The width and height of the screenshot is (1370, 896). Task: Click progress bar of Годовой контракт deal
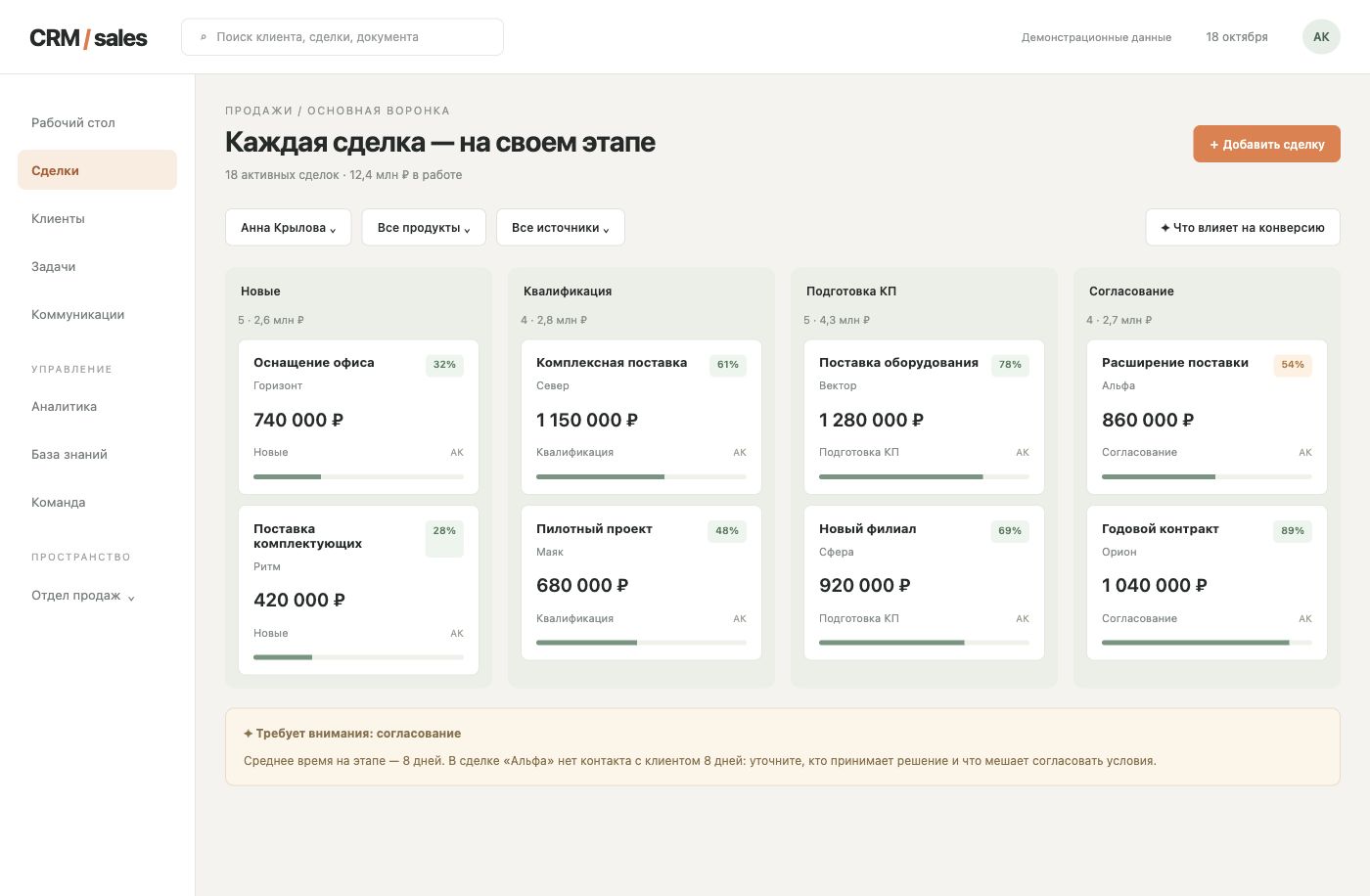pyautogui.click(x=1207, y=643)
